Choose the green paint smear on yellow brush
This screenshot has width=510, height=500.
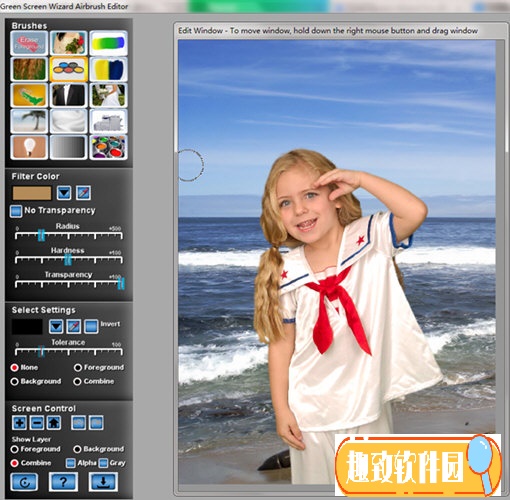tap(29, 95)
